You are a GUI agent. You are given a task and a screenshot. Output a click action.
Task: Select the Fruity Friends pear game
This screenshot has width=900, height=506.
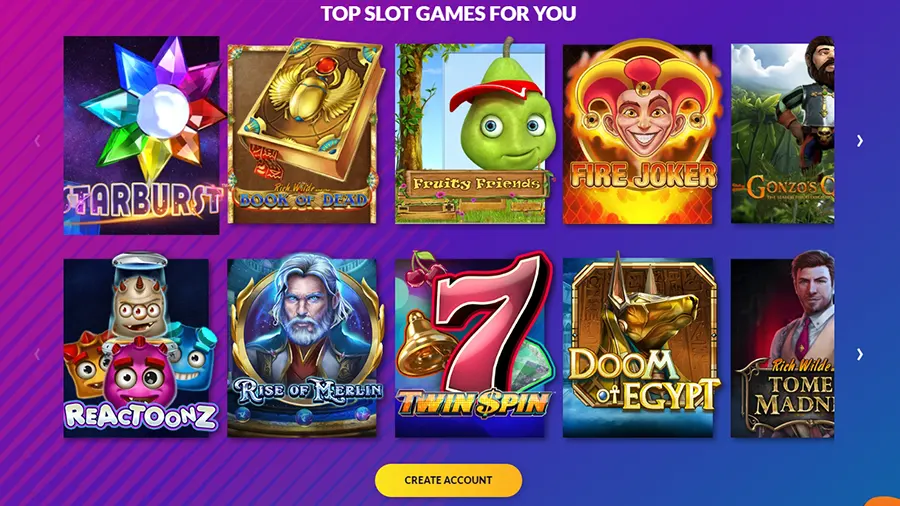tap(470, 131)
